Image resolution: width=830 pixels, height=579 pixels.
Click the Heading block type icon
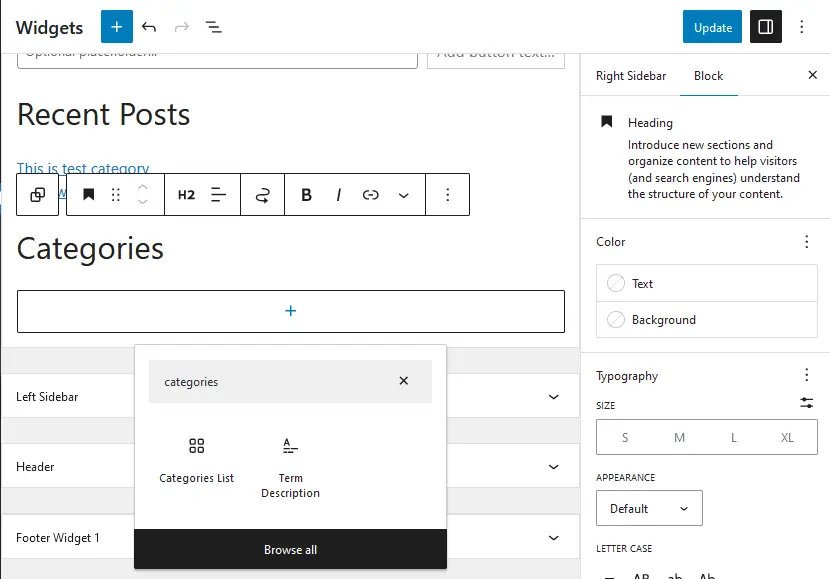[88, 195]
